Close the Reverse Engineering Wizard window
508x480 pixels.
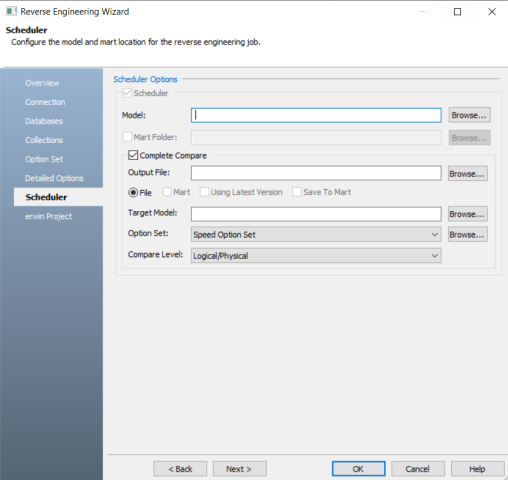(x=492, y=12)
